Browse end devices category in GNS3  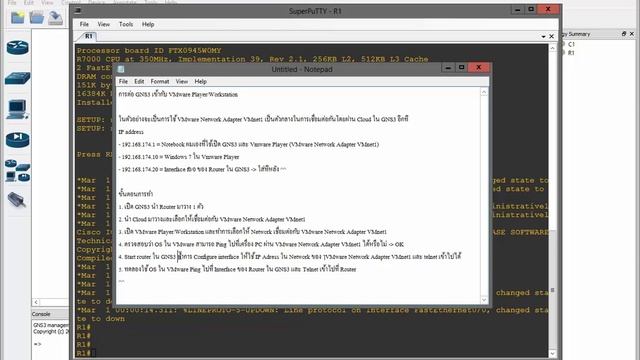[18, 109]
